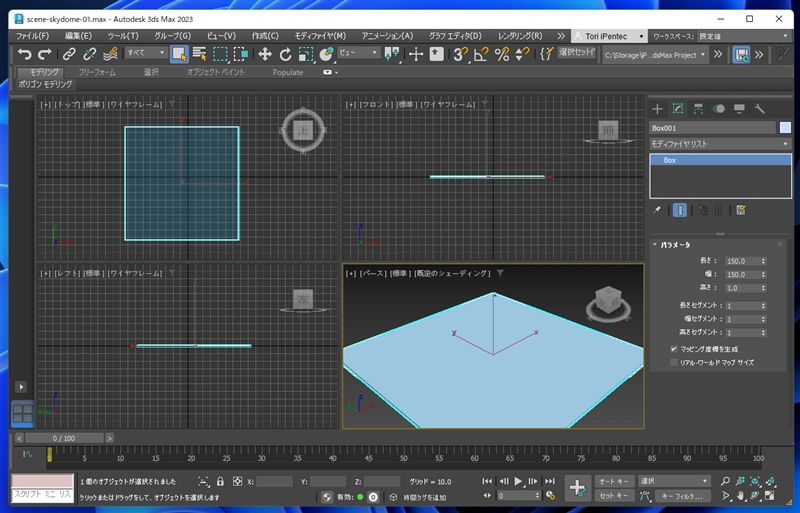This screenshot has height=513, width=800.
Task: Go to the start frame
Action: (487, 481)
